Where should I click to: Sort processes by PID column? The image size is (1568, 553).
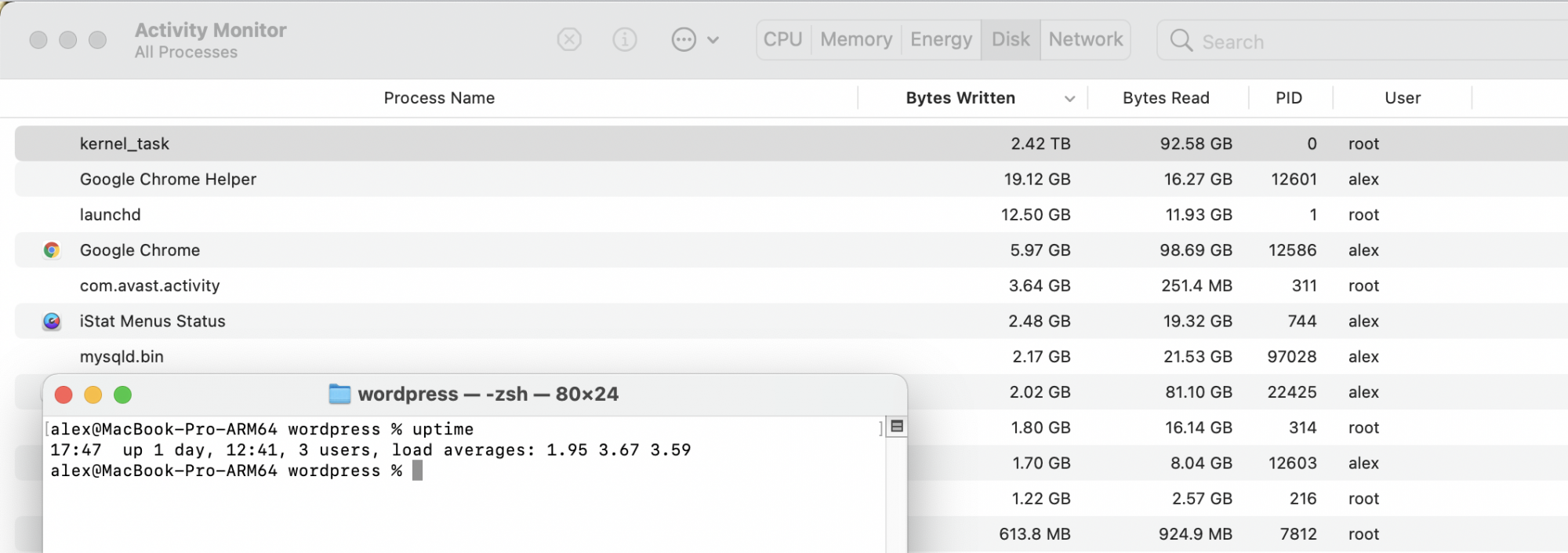coord(1288,98)
